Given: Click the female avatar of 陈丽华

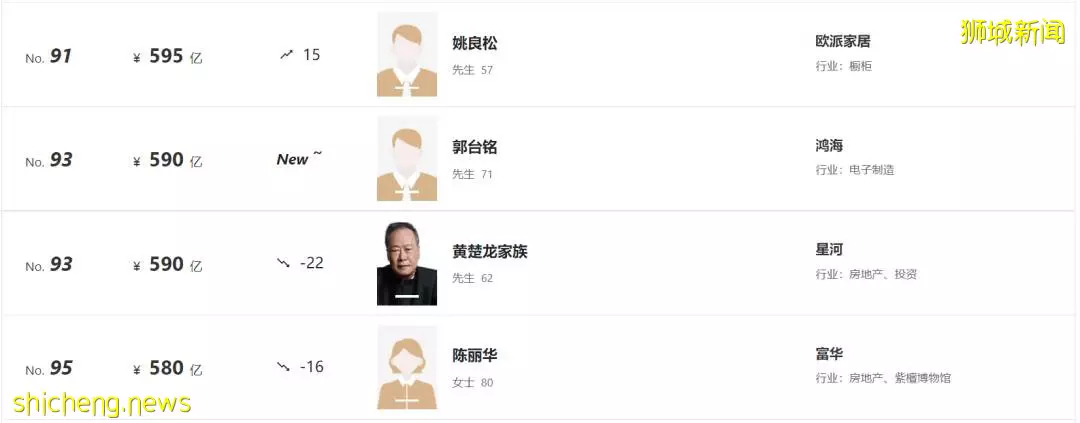Looking at the screenshot, I should tap(407, 367).
